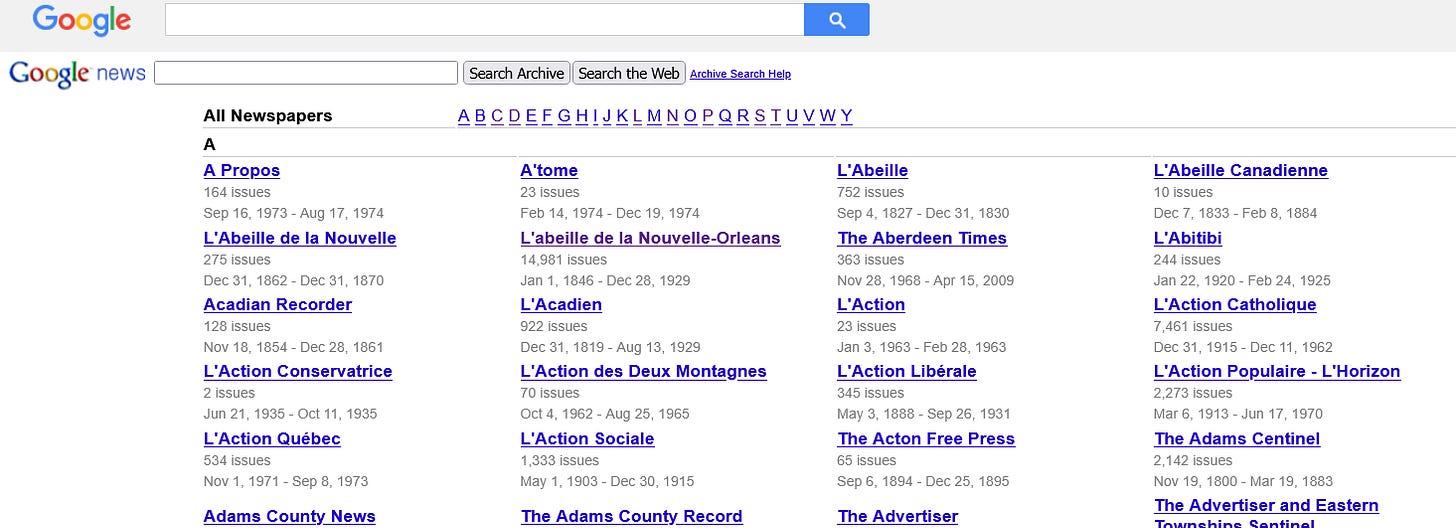
Task: Jump to letter S in index
Action: [x=760, y=116]
